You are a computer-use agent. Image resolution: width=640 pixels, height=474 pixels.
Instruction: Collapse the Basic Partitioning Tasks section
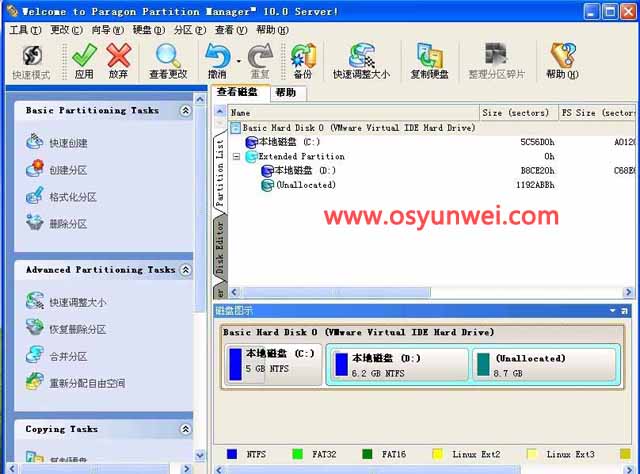point(186,111)
